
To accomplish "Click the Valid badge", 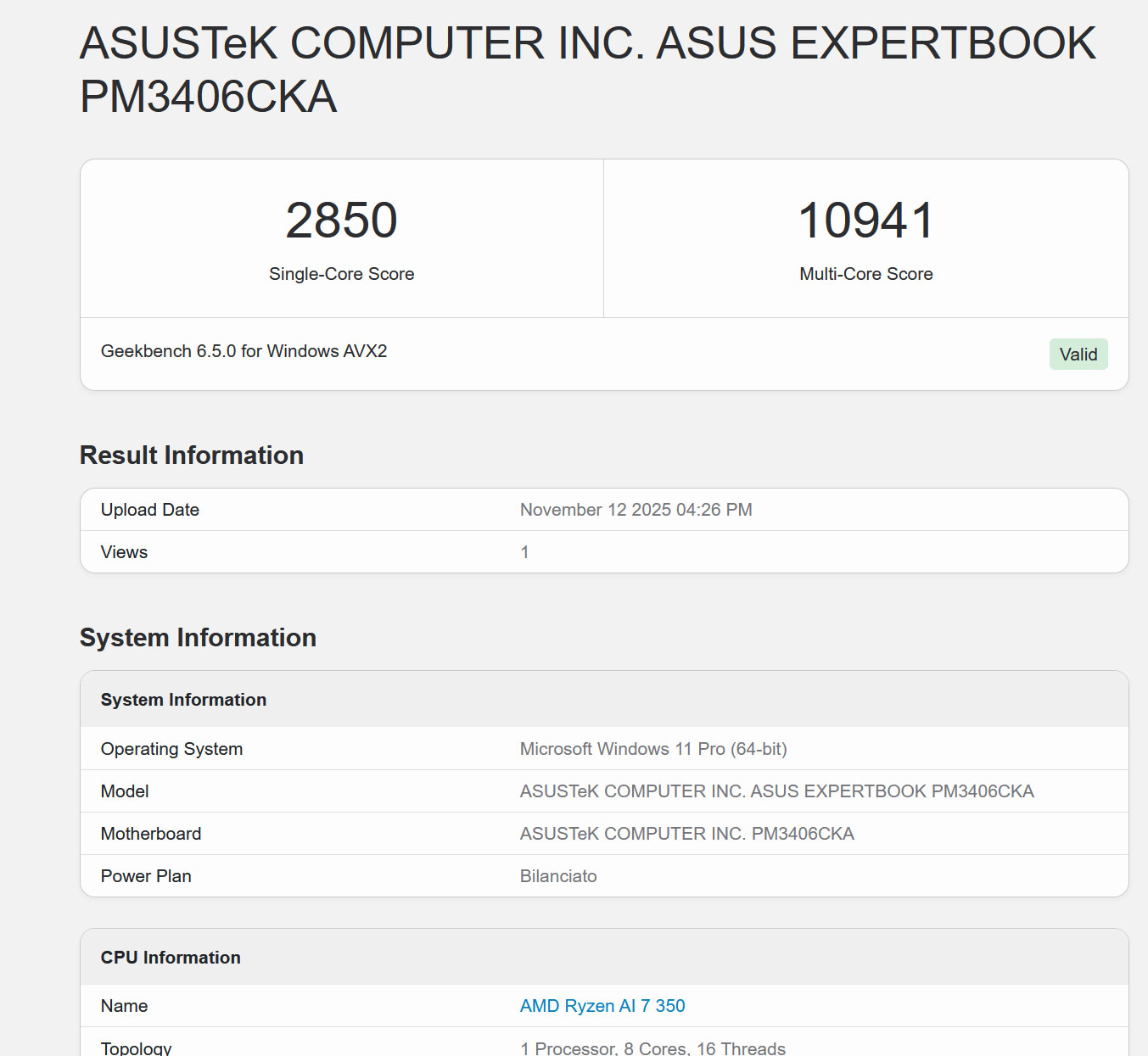I will pos(1078,355).
